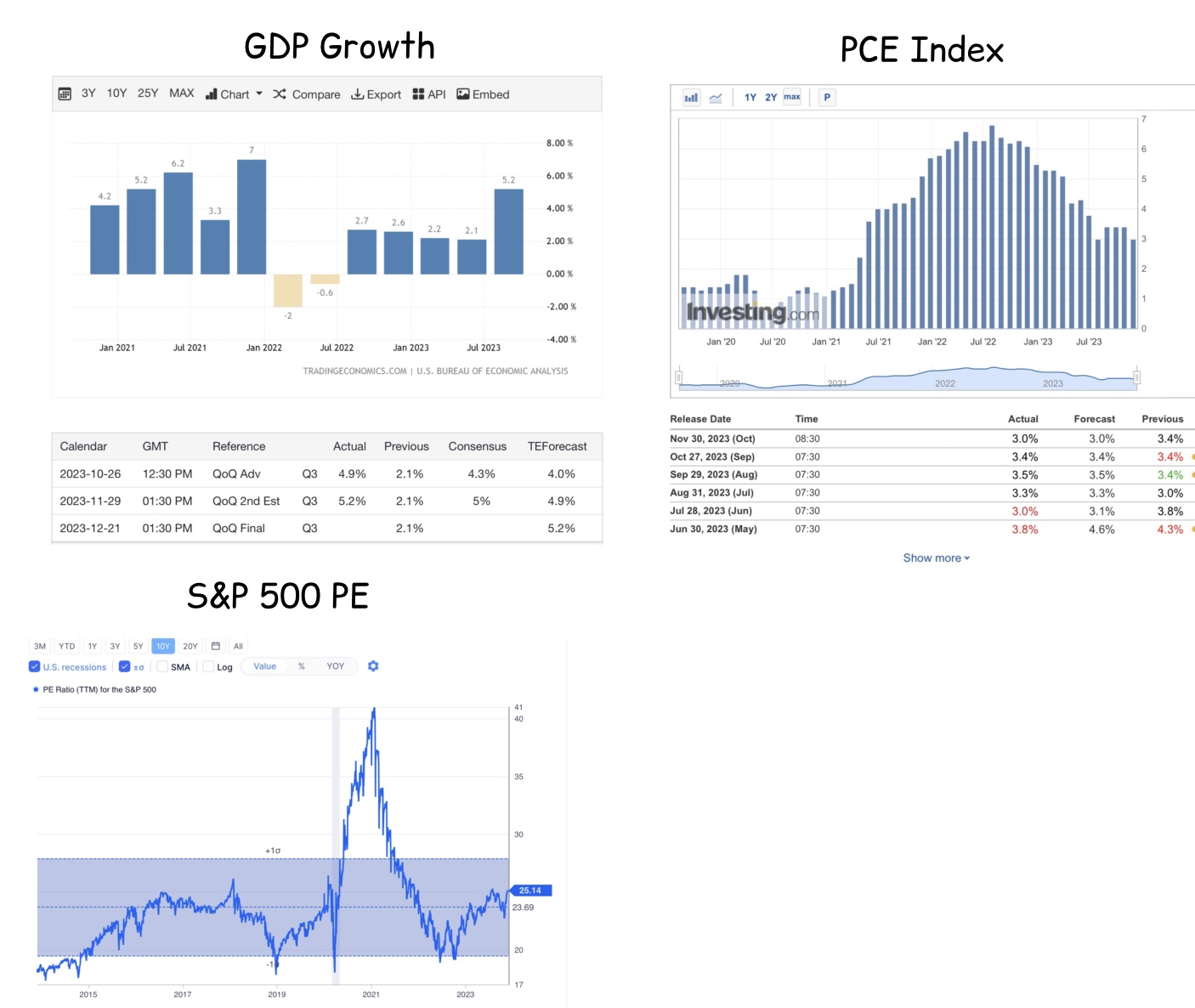Click the Export download icon
Image resolution: width=1195 pixels, height=1008 pixels.
click(358, 93)
